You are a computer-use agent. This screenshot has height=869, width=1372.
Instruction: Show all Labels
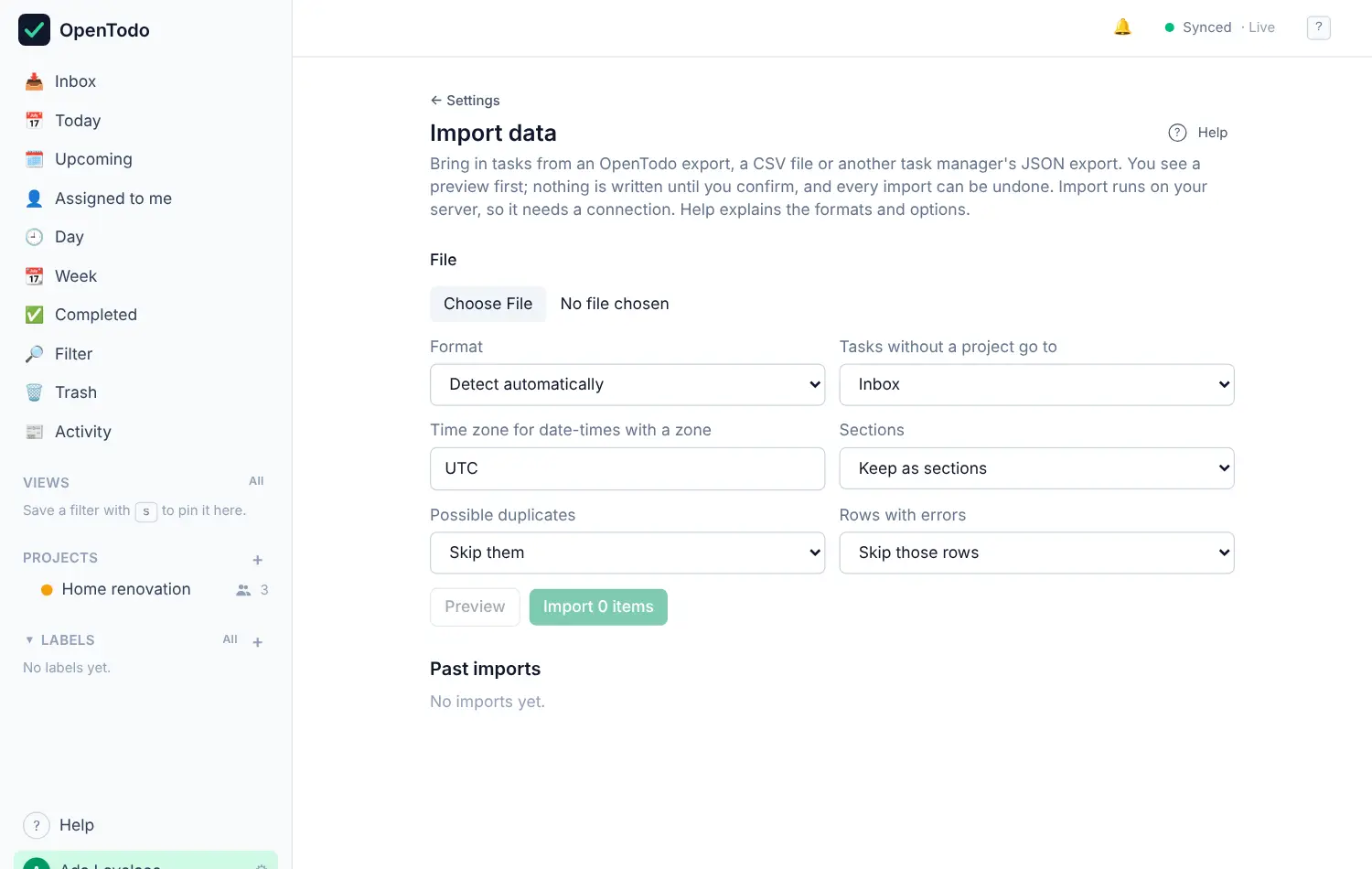(x=230, y=639)
